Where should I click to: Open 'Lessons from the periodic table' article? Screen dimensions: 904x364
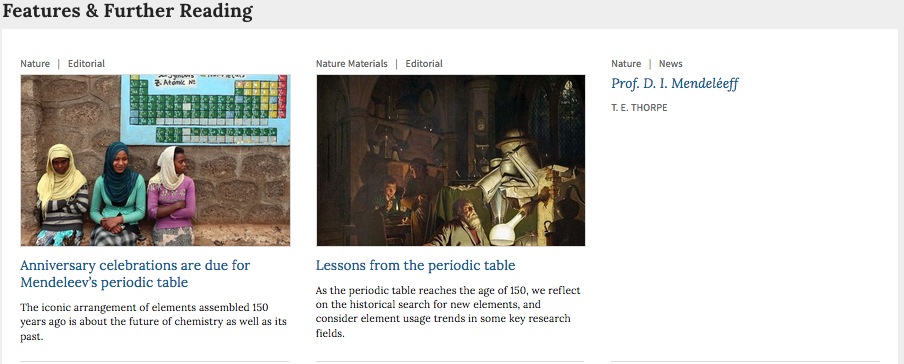pos(416,265)
